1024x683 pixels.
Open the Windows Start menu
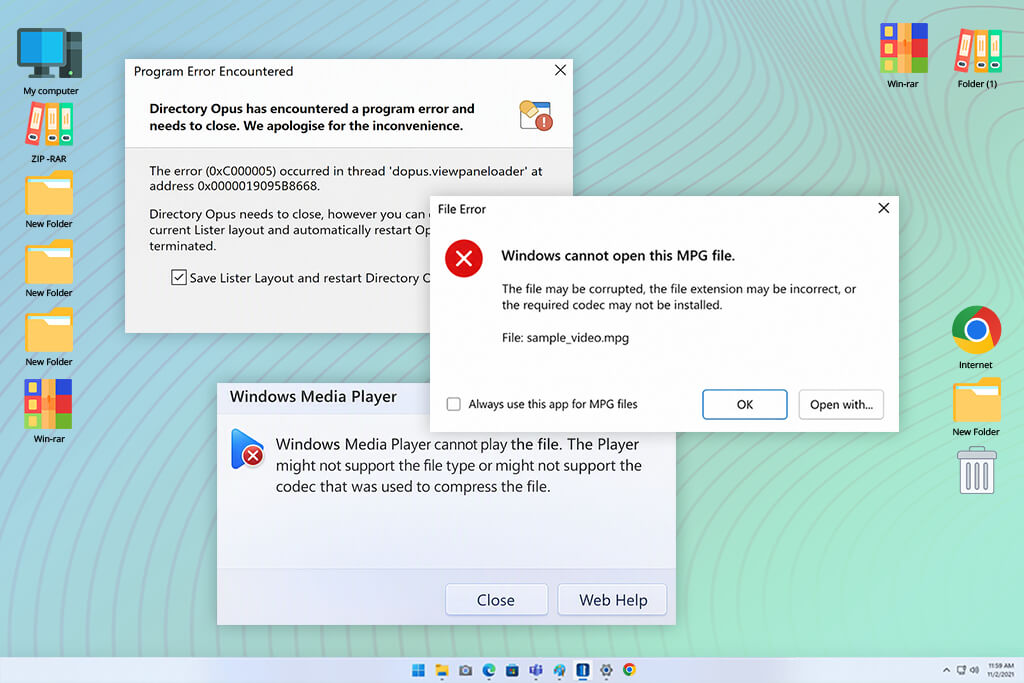[418, 670]
